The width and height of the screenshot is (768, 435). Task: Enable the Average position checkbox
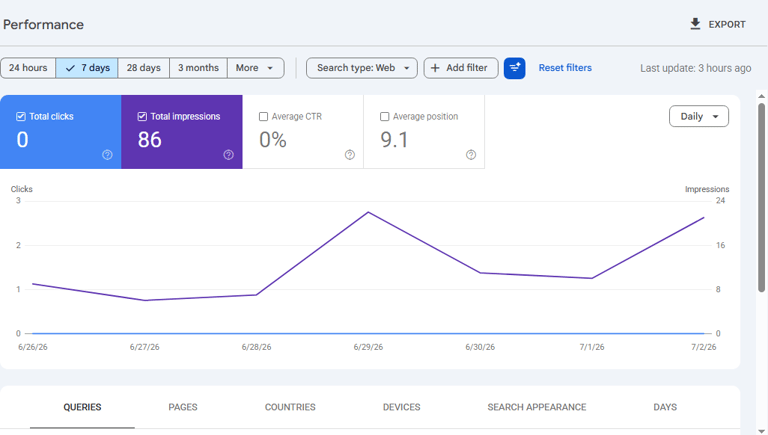point(384,117)
